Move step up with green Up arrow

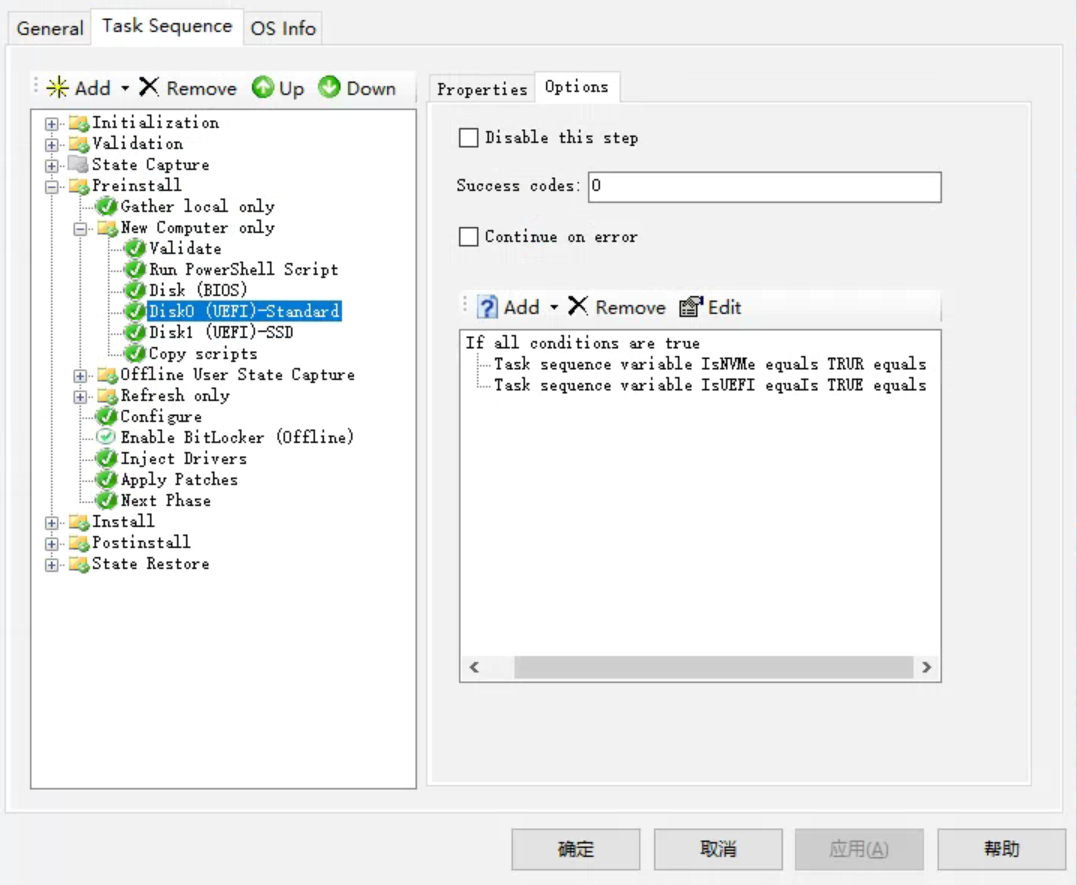coord(262,87)
